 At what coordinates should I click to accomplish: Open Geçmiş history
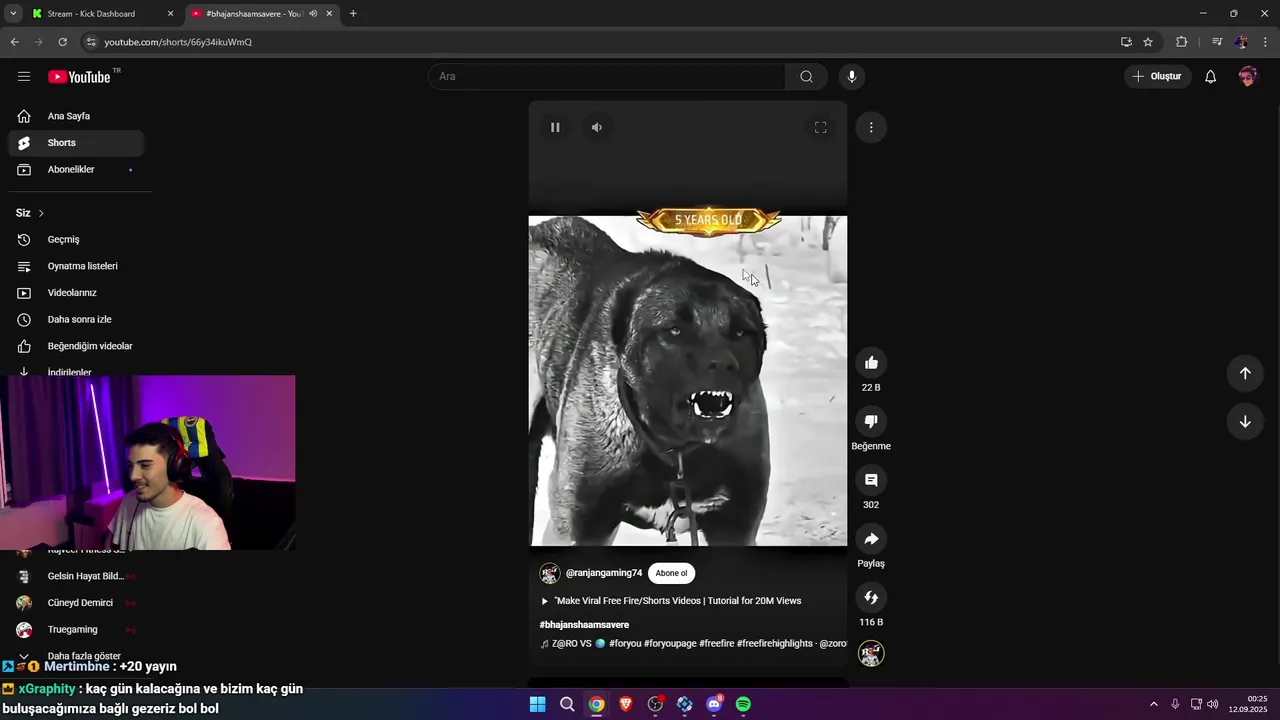76,239
